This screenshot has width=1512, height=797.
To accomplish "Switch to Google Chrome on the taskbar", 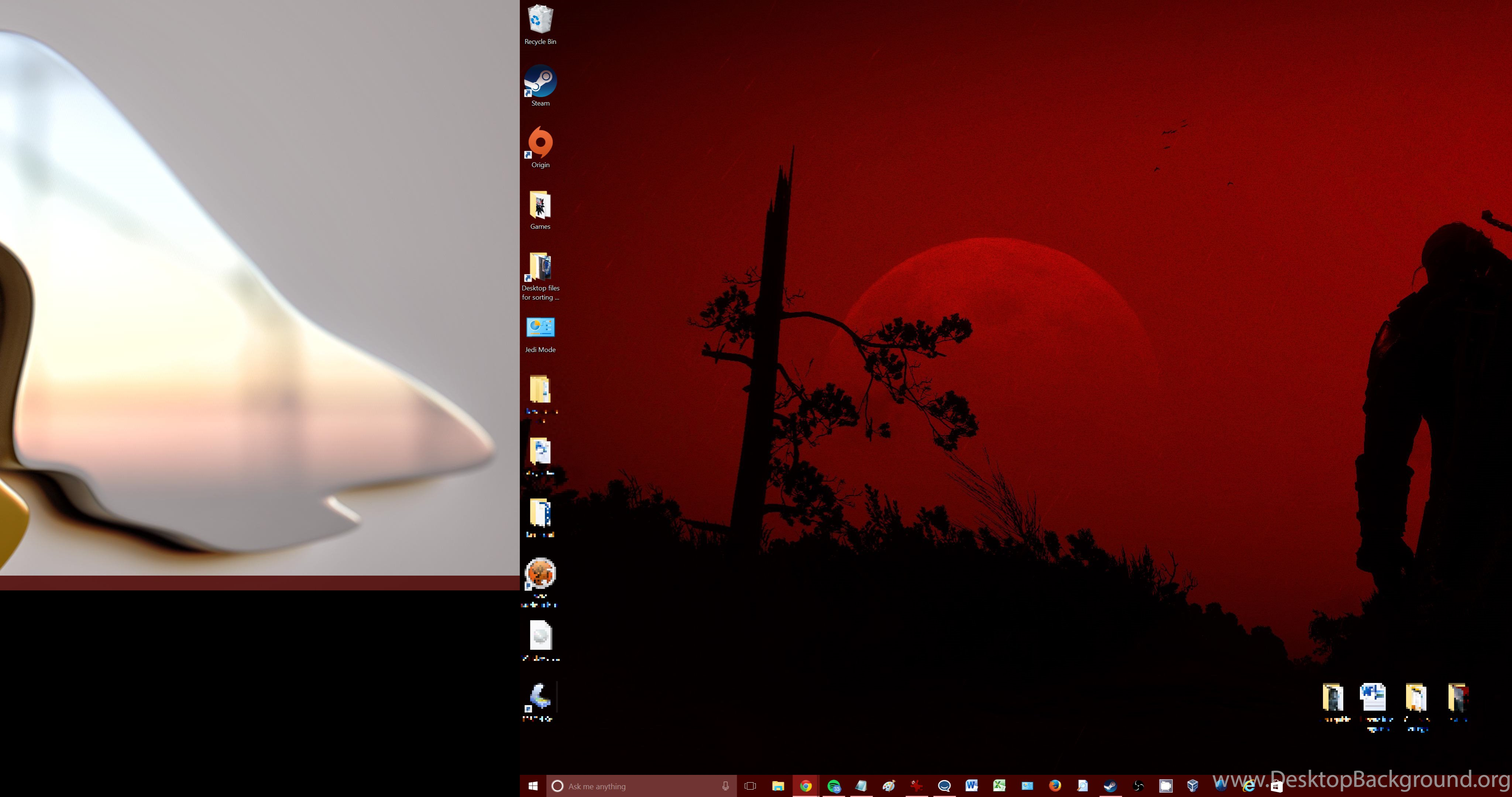I will (806, 786).
